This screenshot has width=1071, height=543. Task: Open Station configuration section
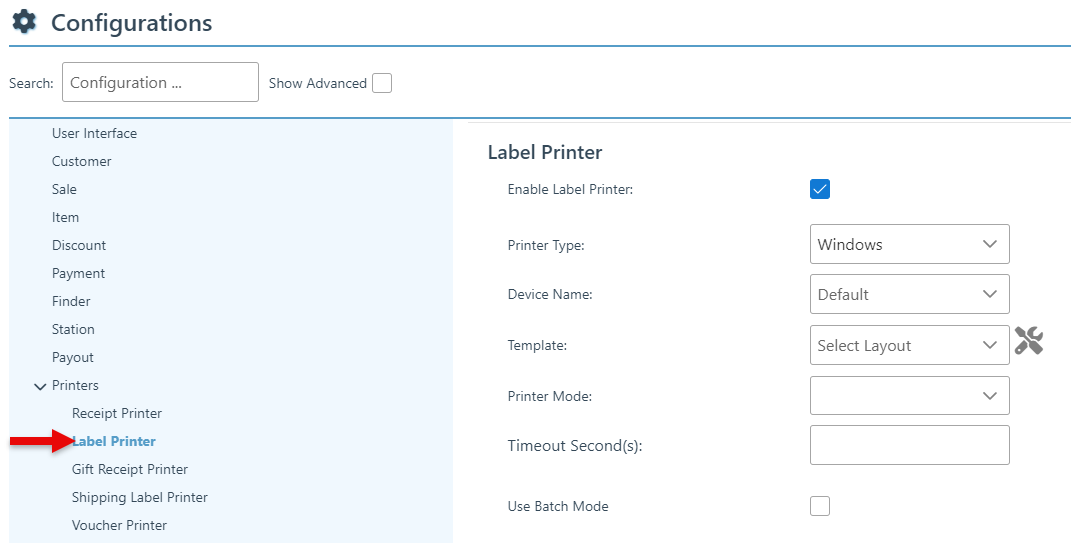(73, 329)
